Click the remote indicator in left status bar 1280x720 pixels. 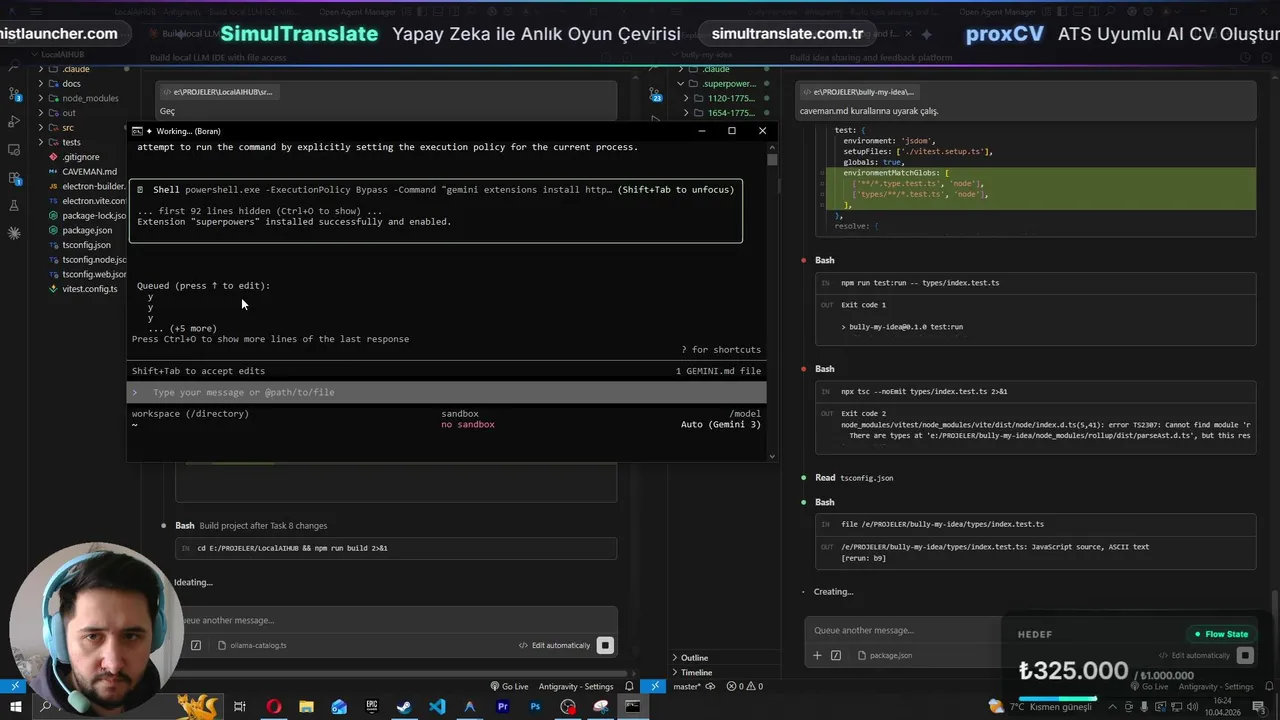[x=15, y=686]
